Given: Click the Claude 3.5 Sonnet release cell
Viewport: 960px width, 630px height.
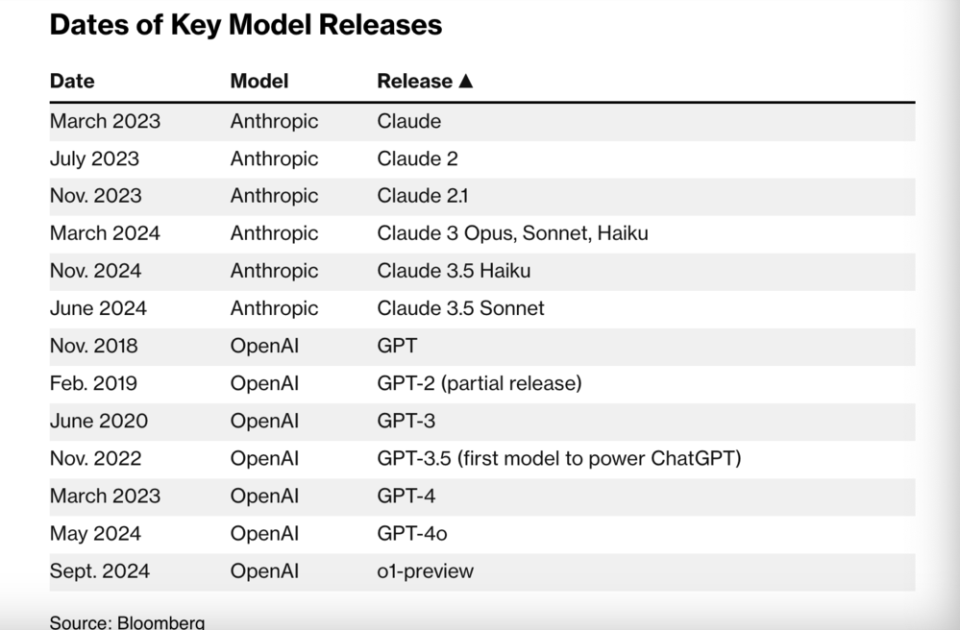Looking at the screenshot, I should [460, 308].
